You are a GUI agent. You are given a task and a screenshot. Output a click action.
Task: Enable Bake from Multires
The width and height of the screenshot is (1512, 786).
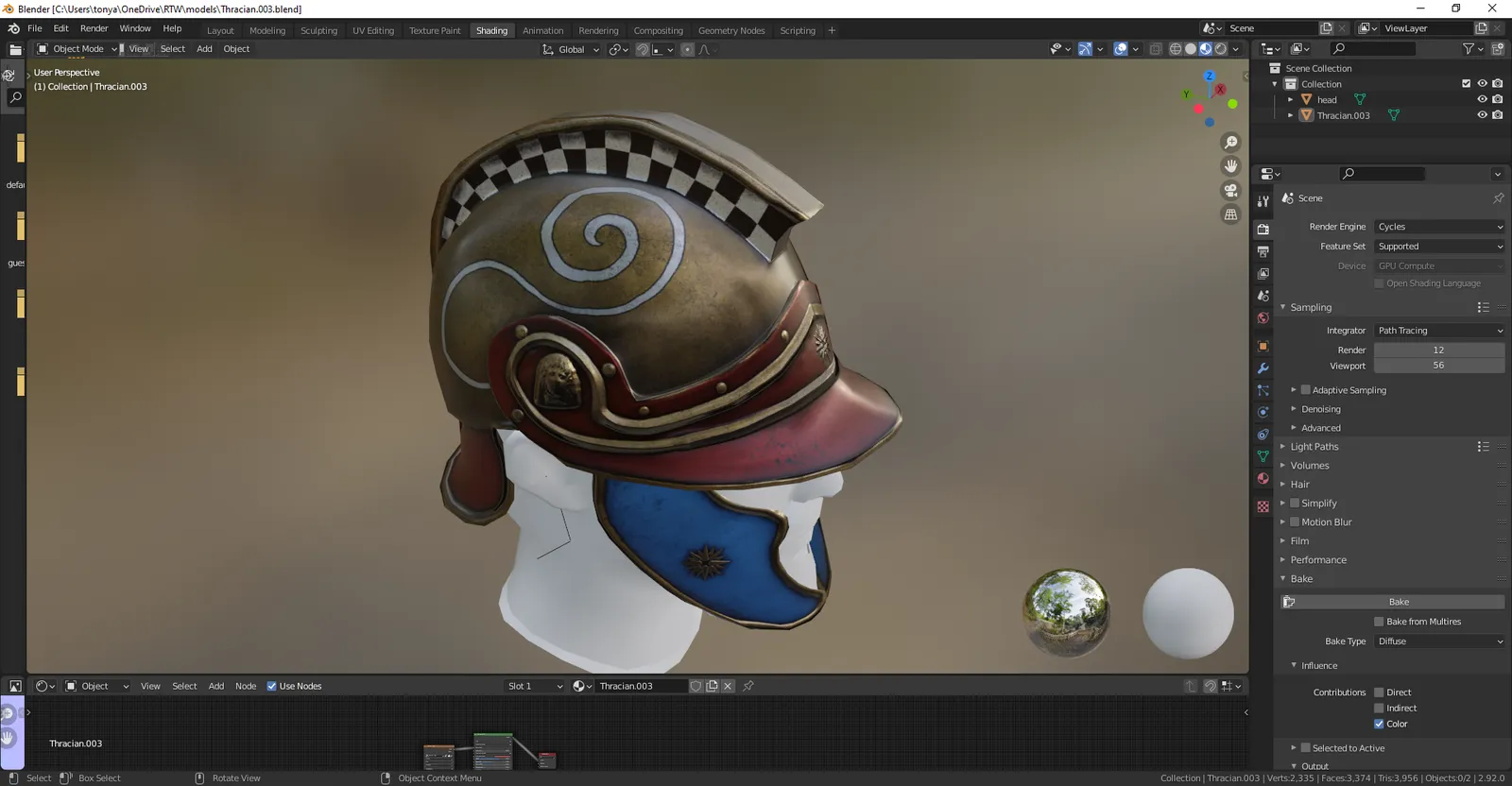pos(1379,622)
